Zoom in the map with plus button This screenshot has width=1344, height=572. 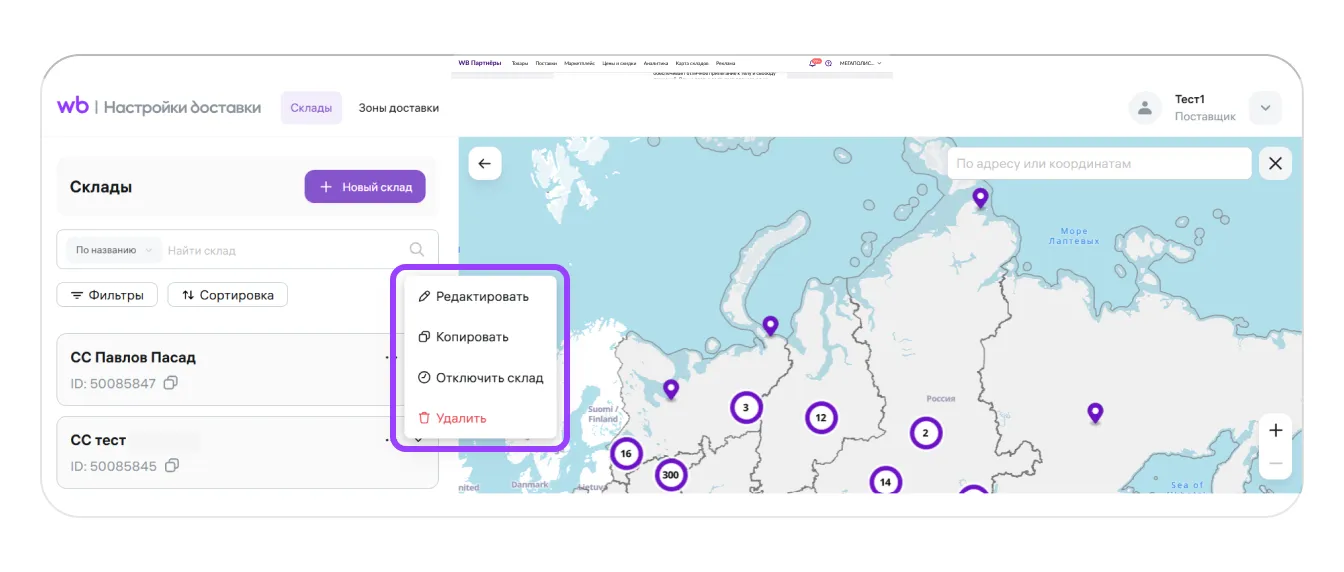point(1275,431)
